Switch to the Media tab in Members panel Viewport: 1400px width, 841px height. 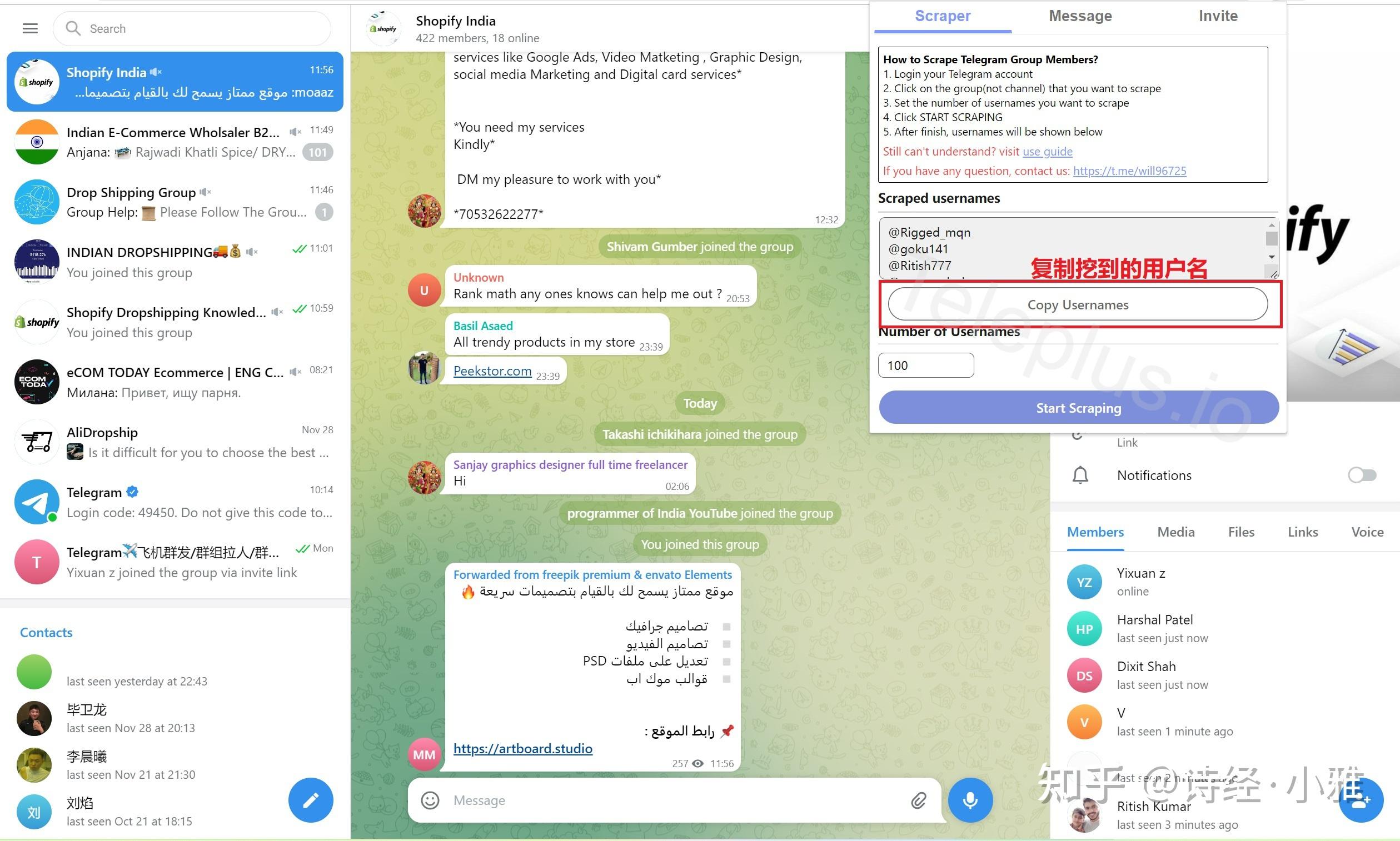click(1176, 531)
